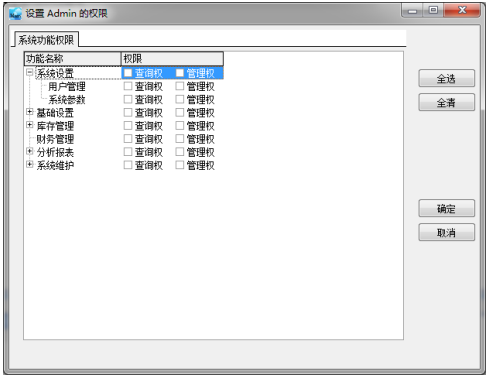
Task: Cancel with the 取消 button
Action: (446, 232)
